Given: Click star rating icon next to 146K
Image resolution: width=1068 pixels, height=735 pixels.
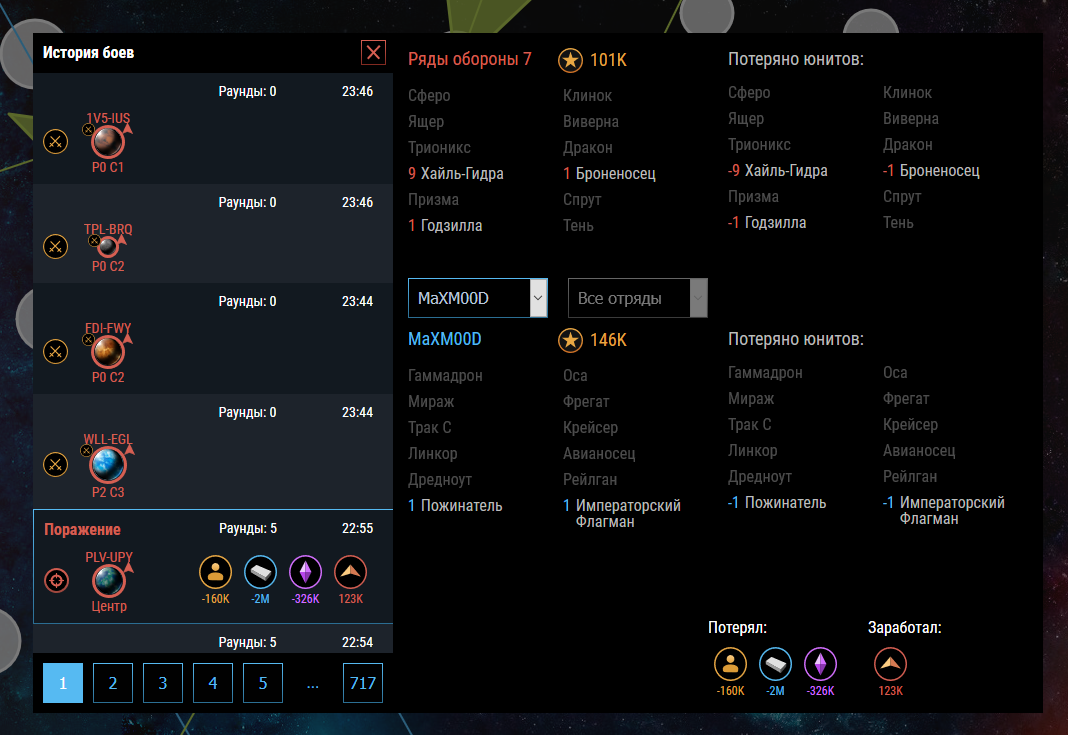Looking at the screenshot, I should (570, 340).
